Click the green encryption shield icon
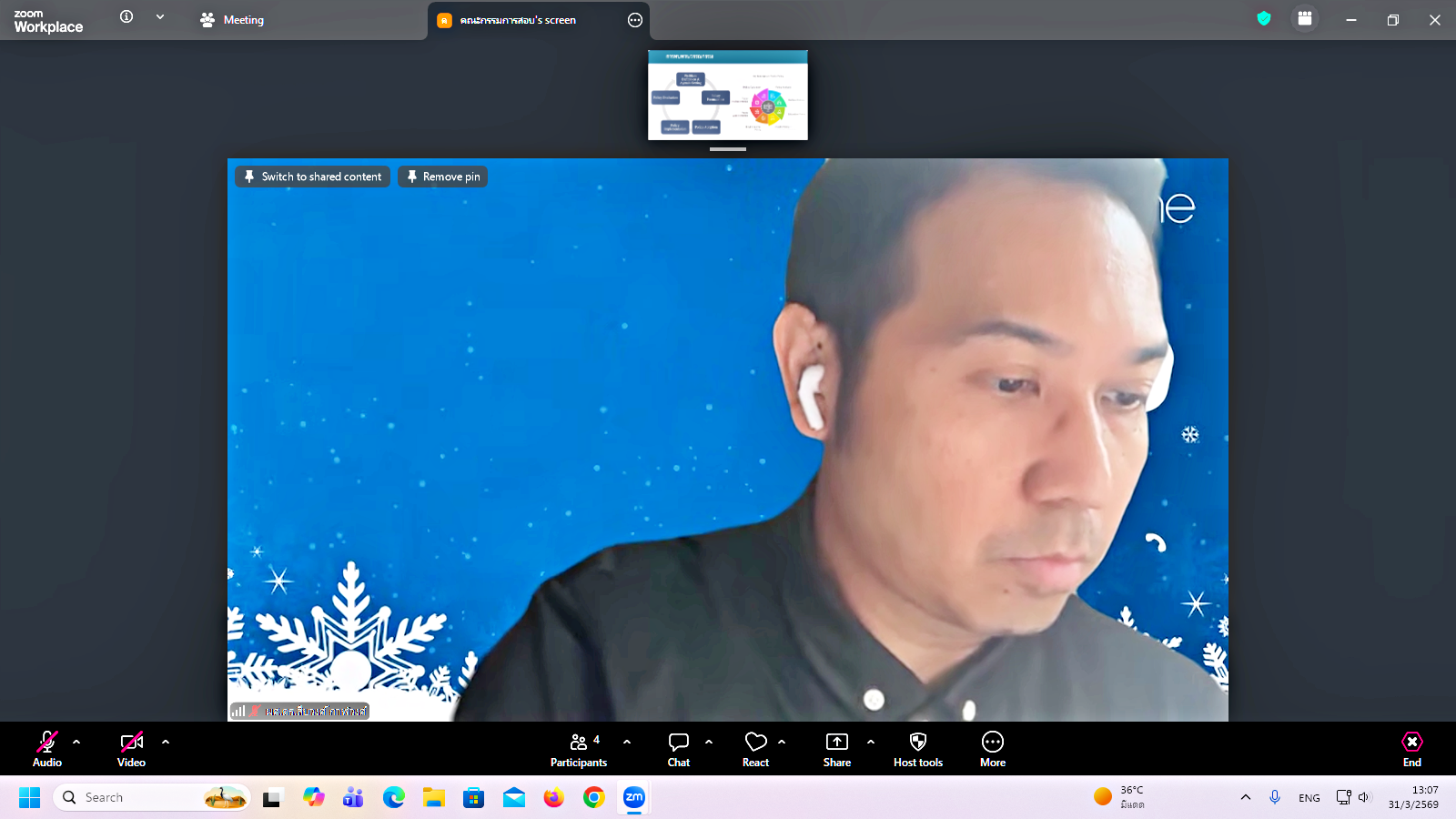1456x819 pixels. (1264, 18)
